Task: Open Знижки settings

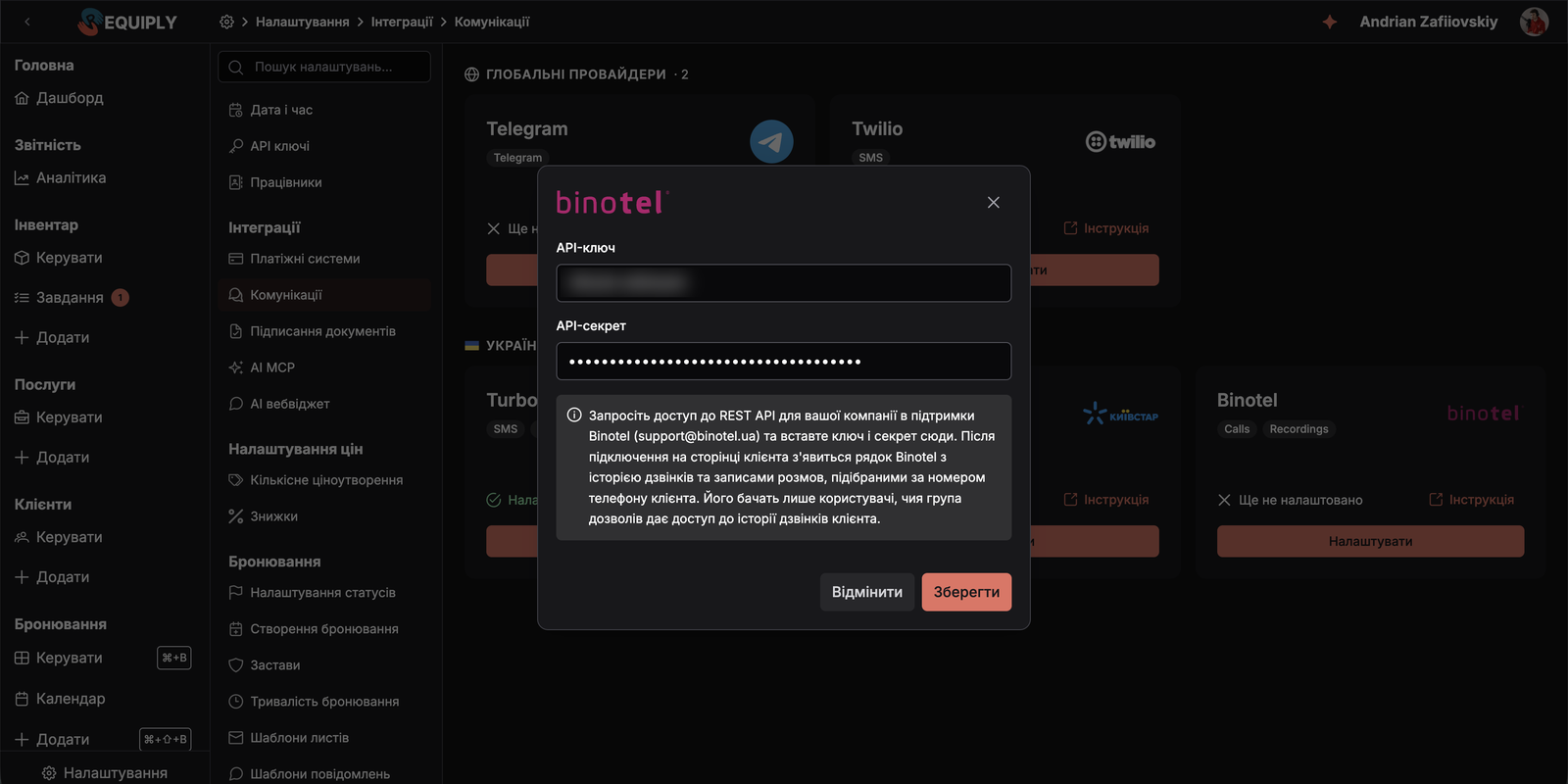Action: [263, 516]
